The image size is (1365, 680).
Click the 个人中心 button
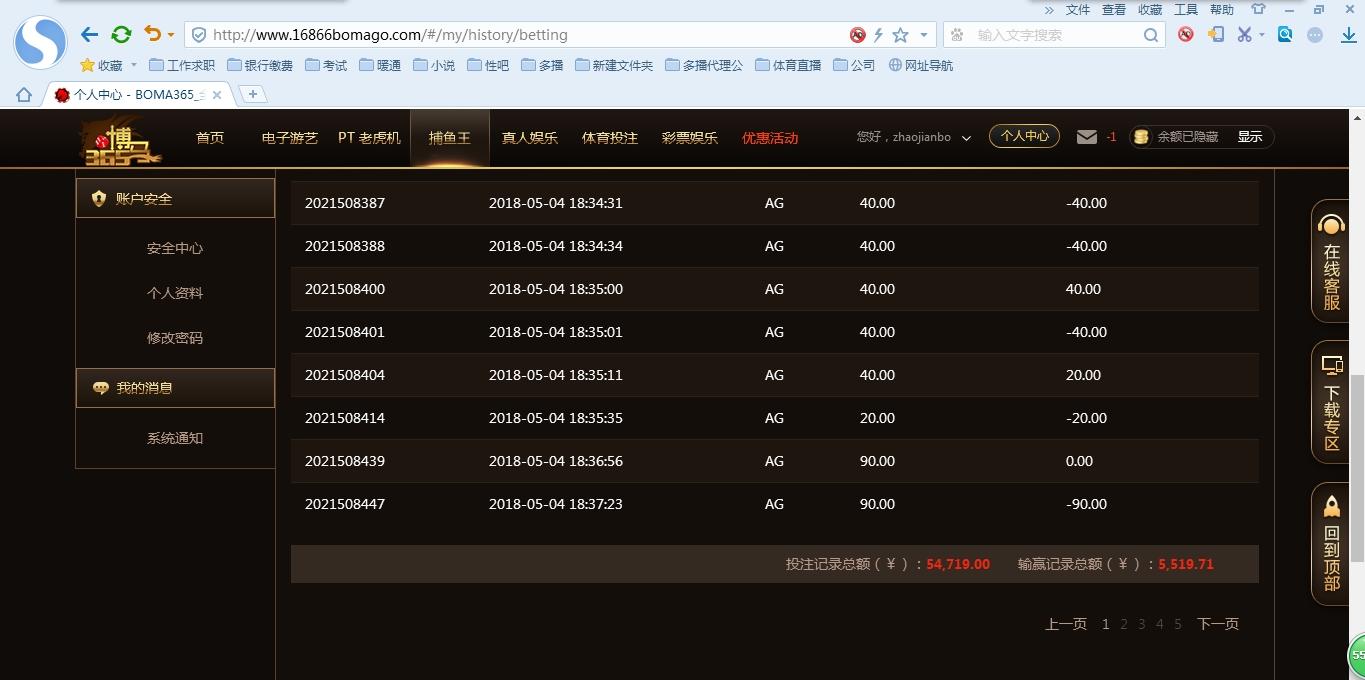[x=1024, y=136]
